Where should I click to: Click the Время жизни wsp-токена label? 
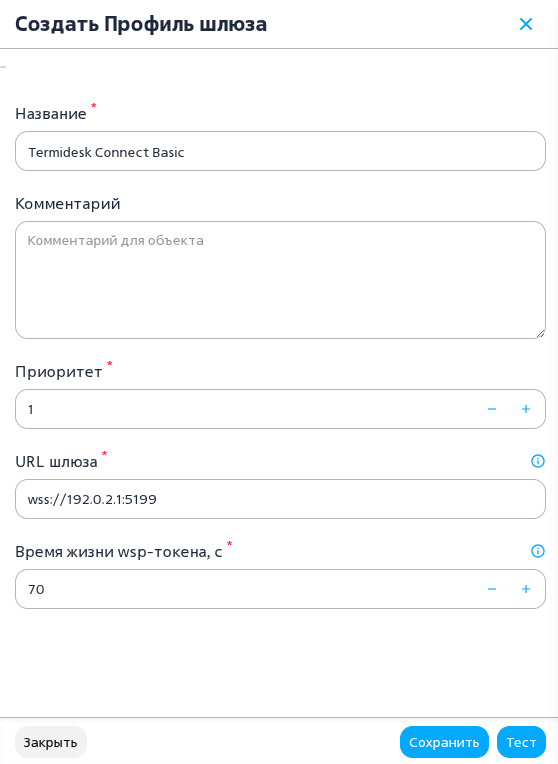119,552
